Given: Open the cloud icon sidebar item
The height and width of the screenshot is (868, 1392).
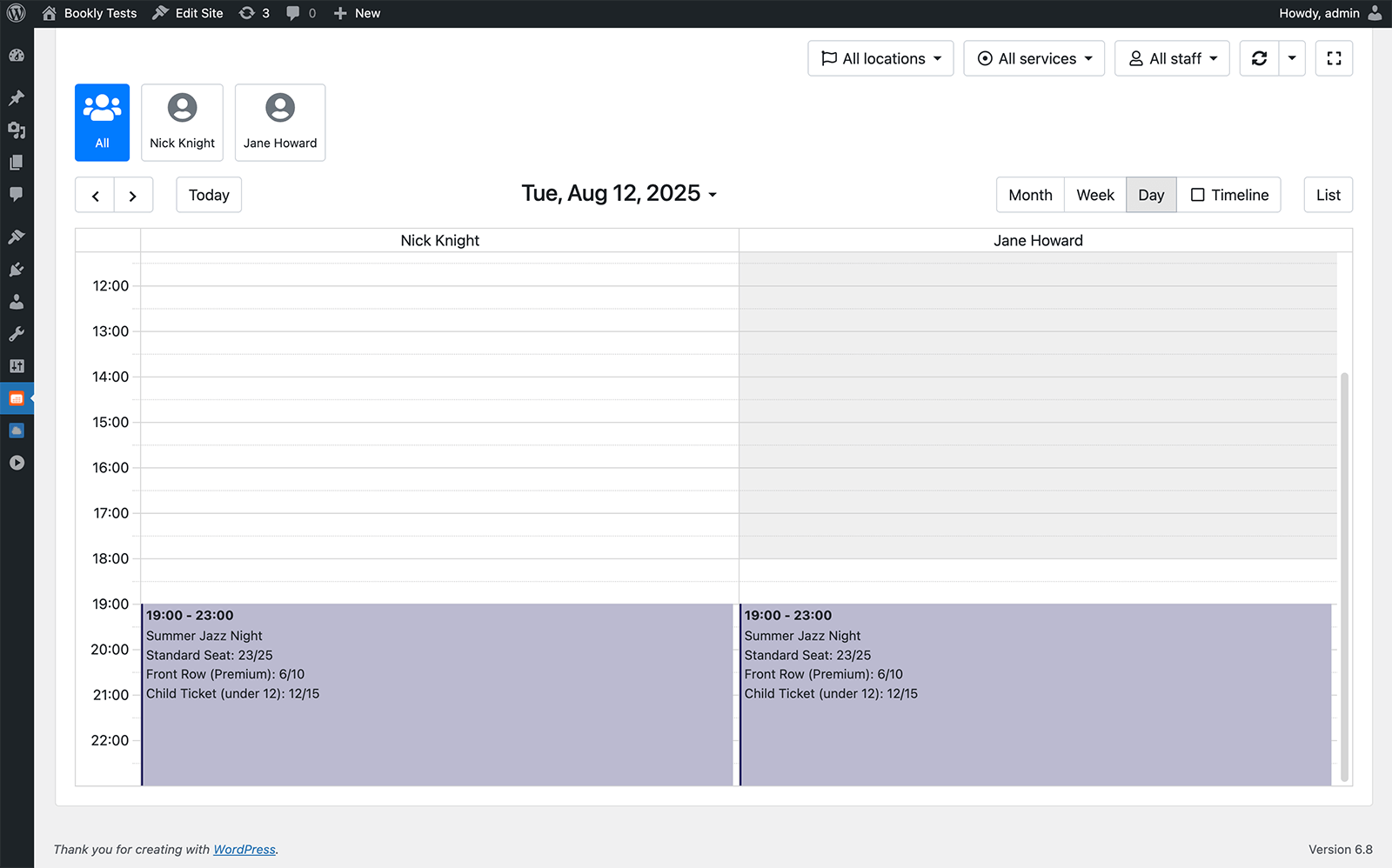Looking at the screenshot, I should [x=17, y=431].
